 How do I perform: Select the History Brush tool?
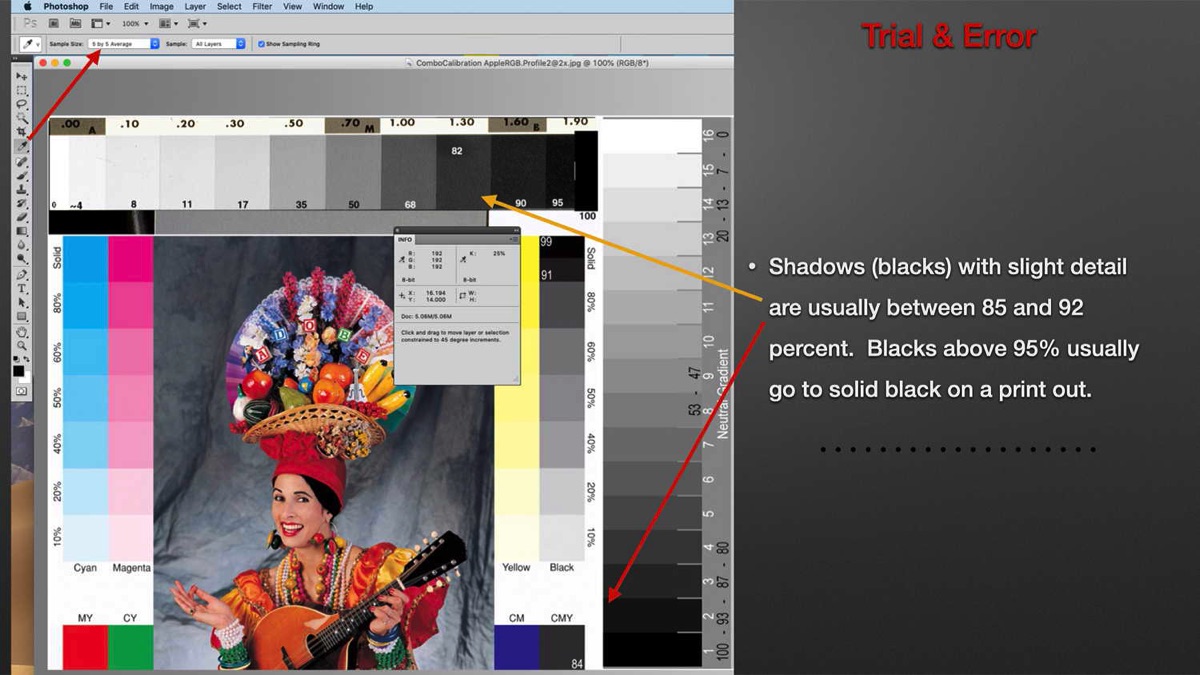tap(21, 203)
